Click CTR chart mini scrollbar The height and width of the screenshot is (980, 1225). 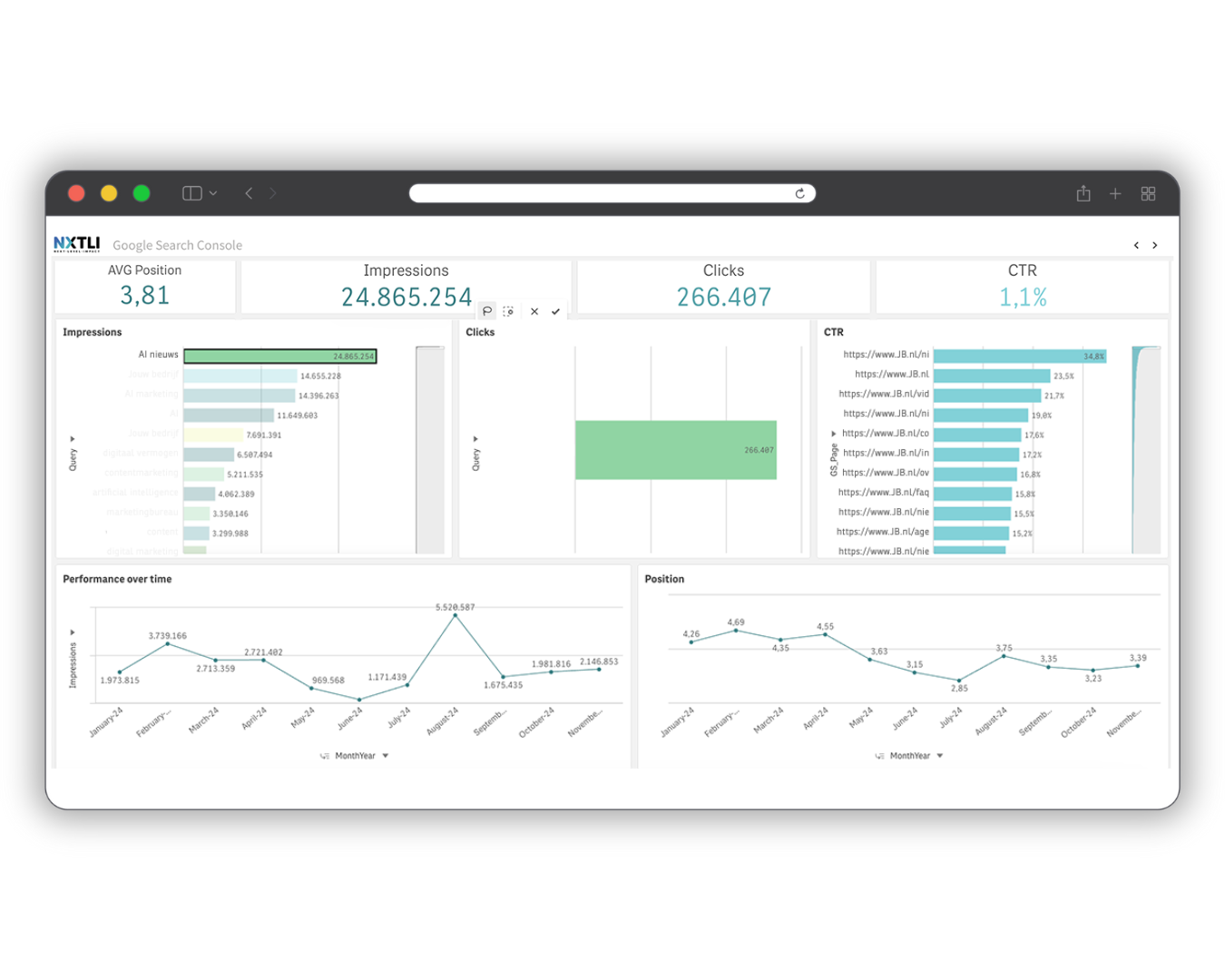(x=1146, y=450)
